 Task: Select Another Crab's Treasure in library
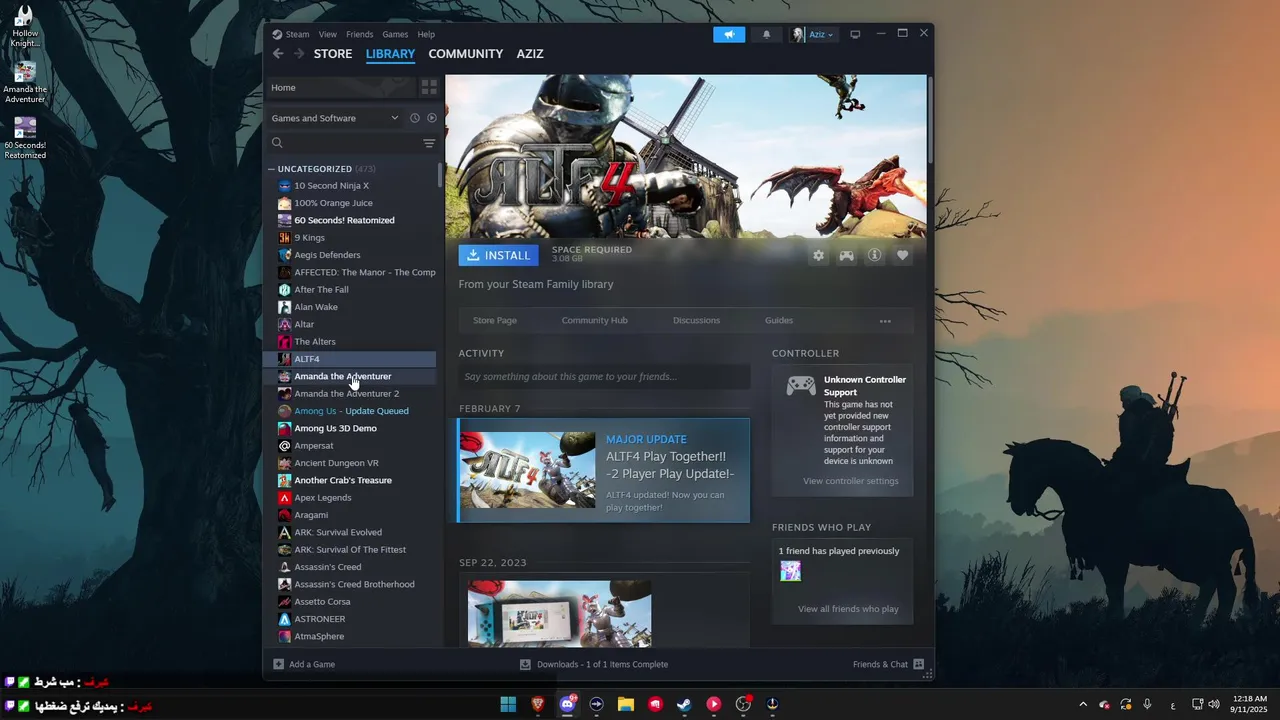(x=350, y=480)
